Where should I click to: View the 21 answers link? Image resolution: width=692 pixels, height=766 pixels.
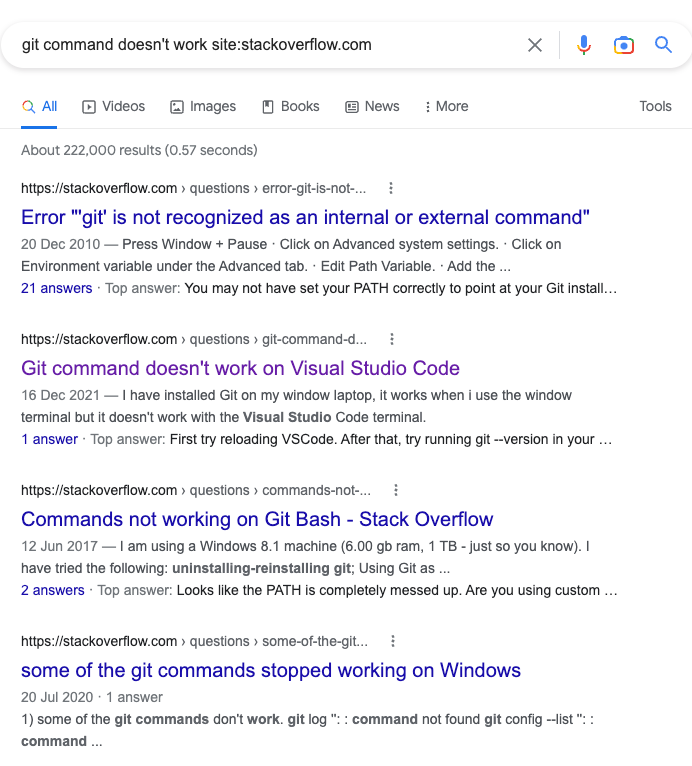(x=57, y=288)
